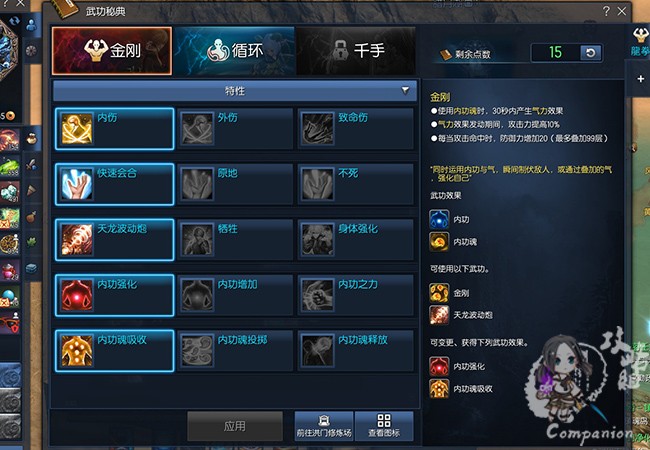Screen dimensions: 650x450
Task: Select the 内功魂吸收 golden body icon
Action: pos(77,351)
